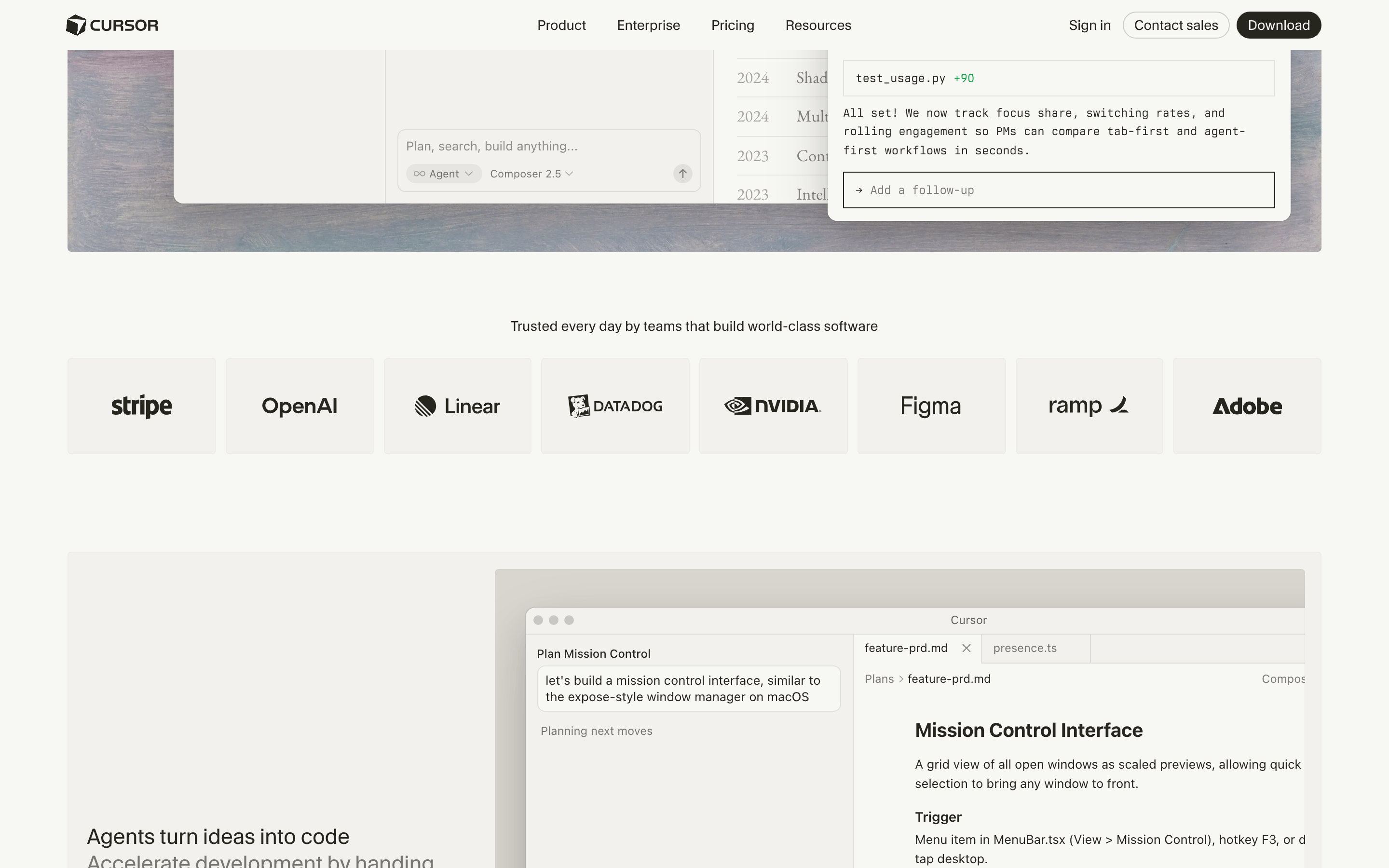This screenshot has height=868, width=1389.
Task: Click the 2024 Shad list row
Action: coord(782,78)
